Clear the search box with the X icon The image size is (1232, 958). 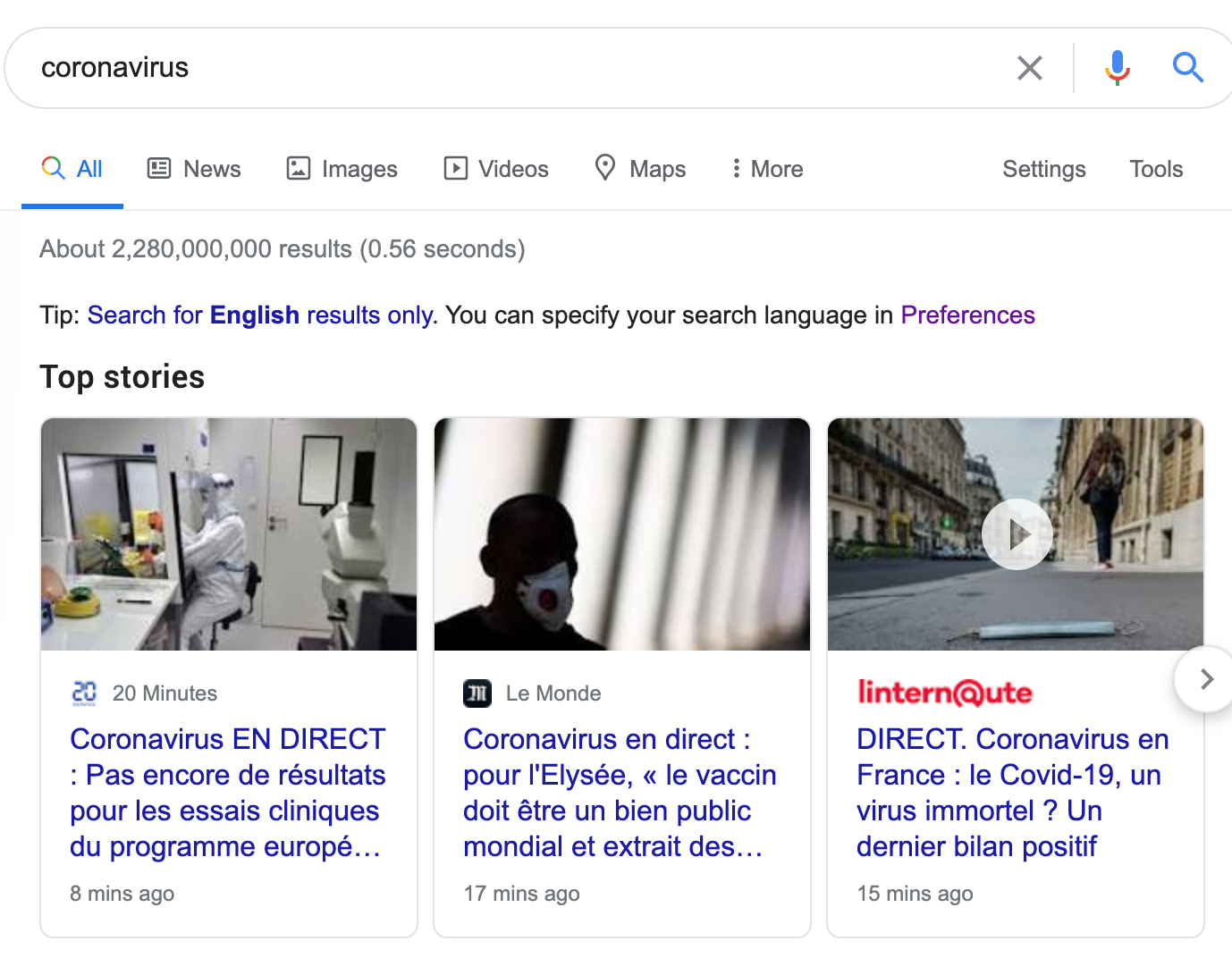click(x=1029, y=68)
